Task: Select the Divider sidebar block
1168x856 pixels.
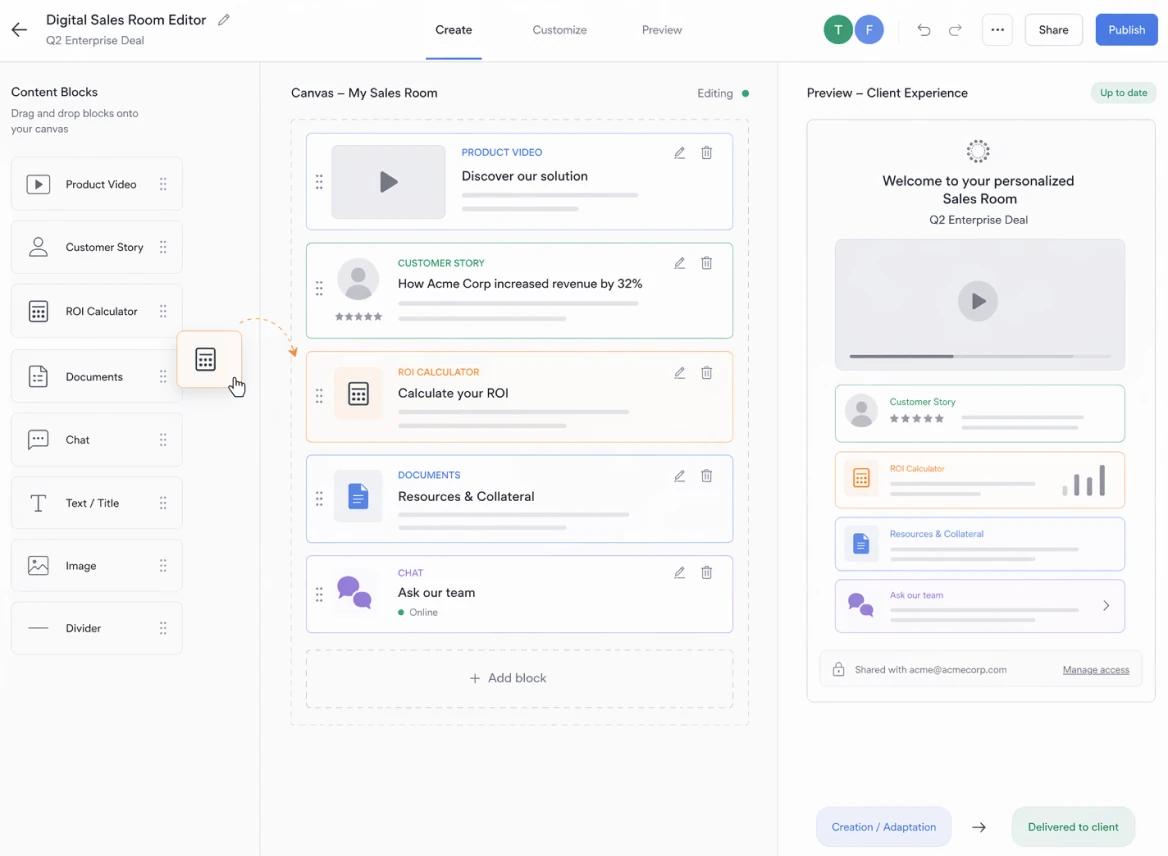Action: click(x=97, y=628)
